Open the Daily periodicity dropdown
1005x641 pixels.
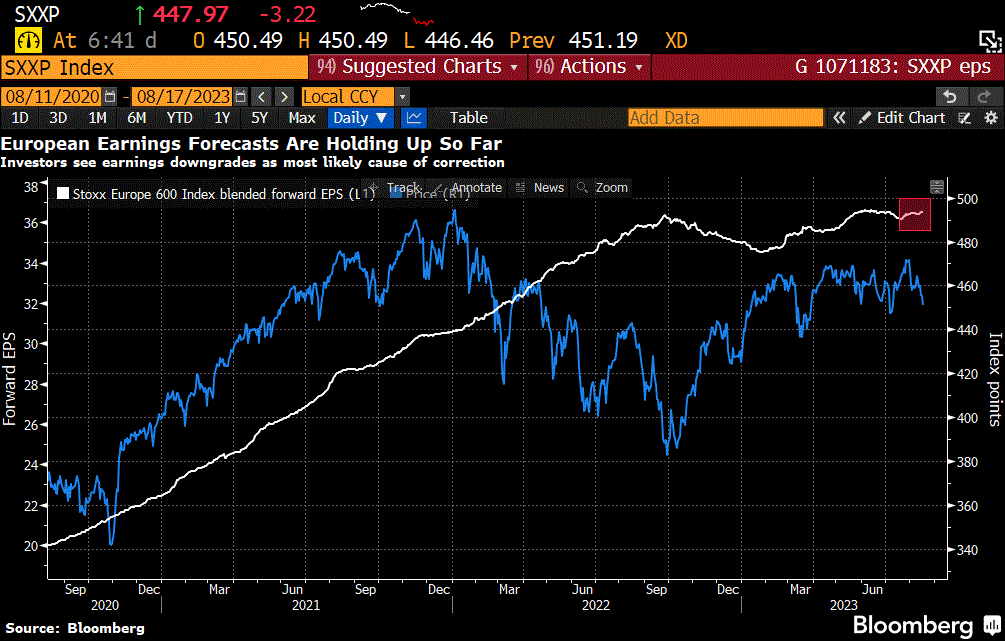pos(360,118)
